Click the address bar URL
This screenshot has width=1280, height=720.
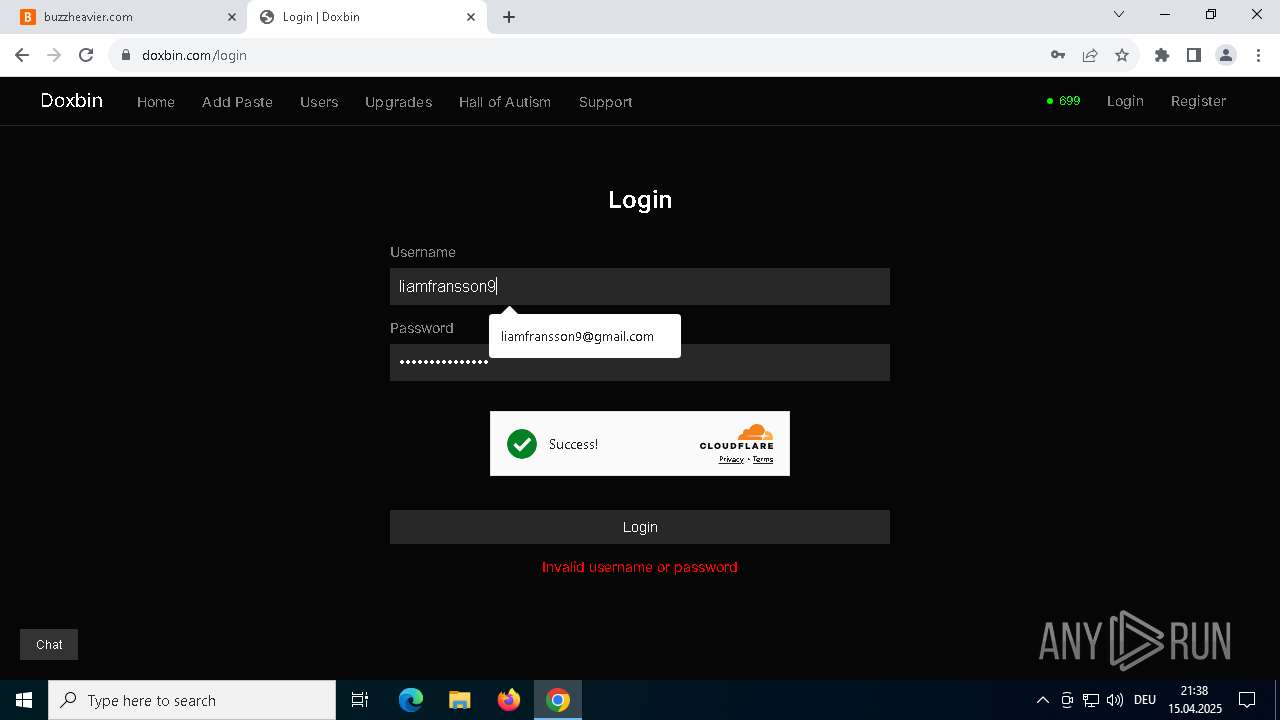coord(194,55)
